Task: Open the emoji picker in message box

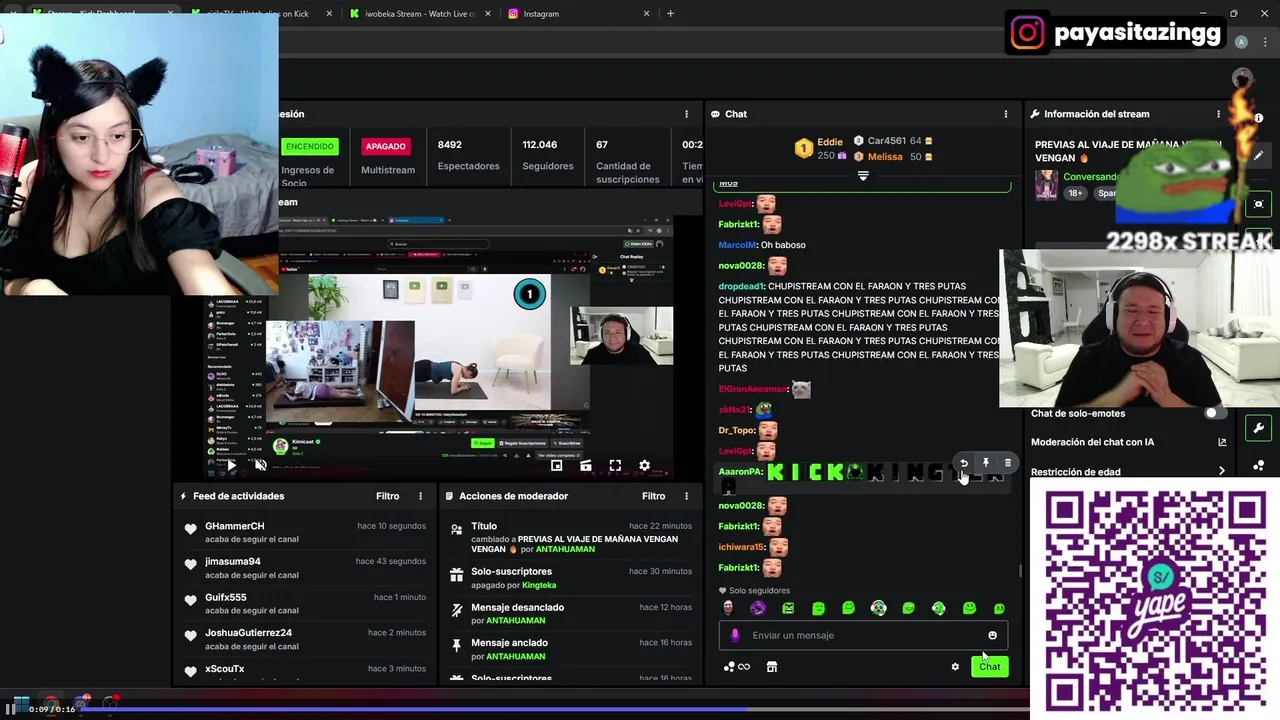Action: 992,635
